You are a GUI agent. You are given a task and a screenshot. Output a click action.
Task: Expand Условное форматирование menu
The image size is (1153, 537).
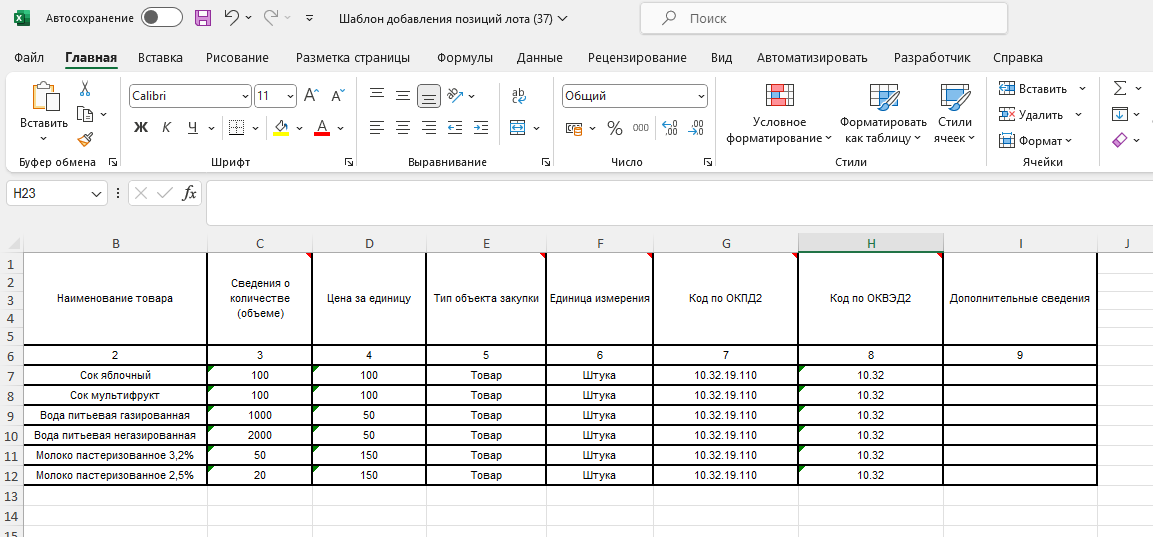pos(779,114)
